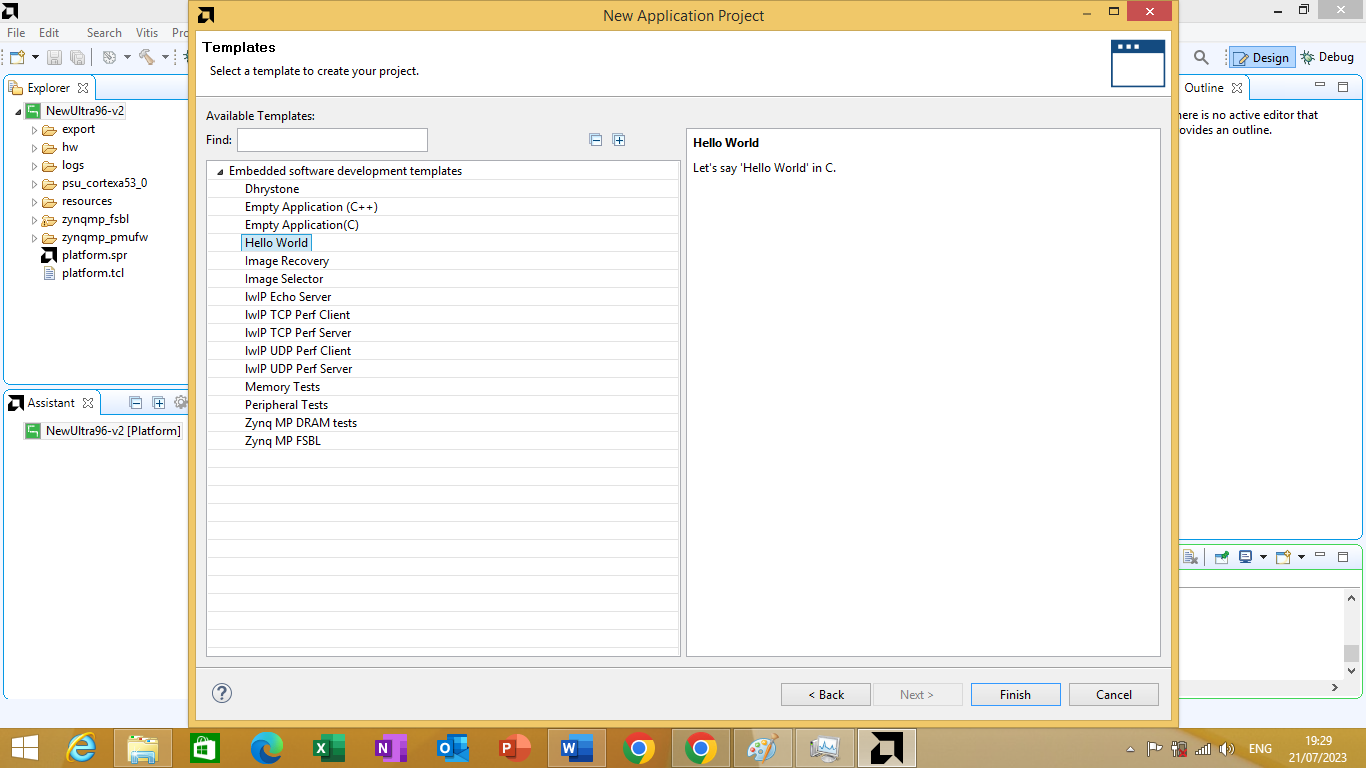Collapse Embedded software development templates group
The image size is (1366, 768).
pos(220,171)
